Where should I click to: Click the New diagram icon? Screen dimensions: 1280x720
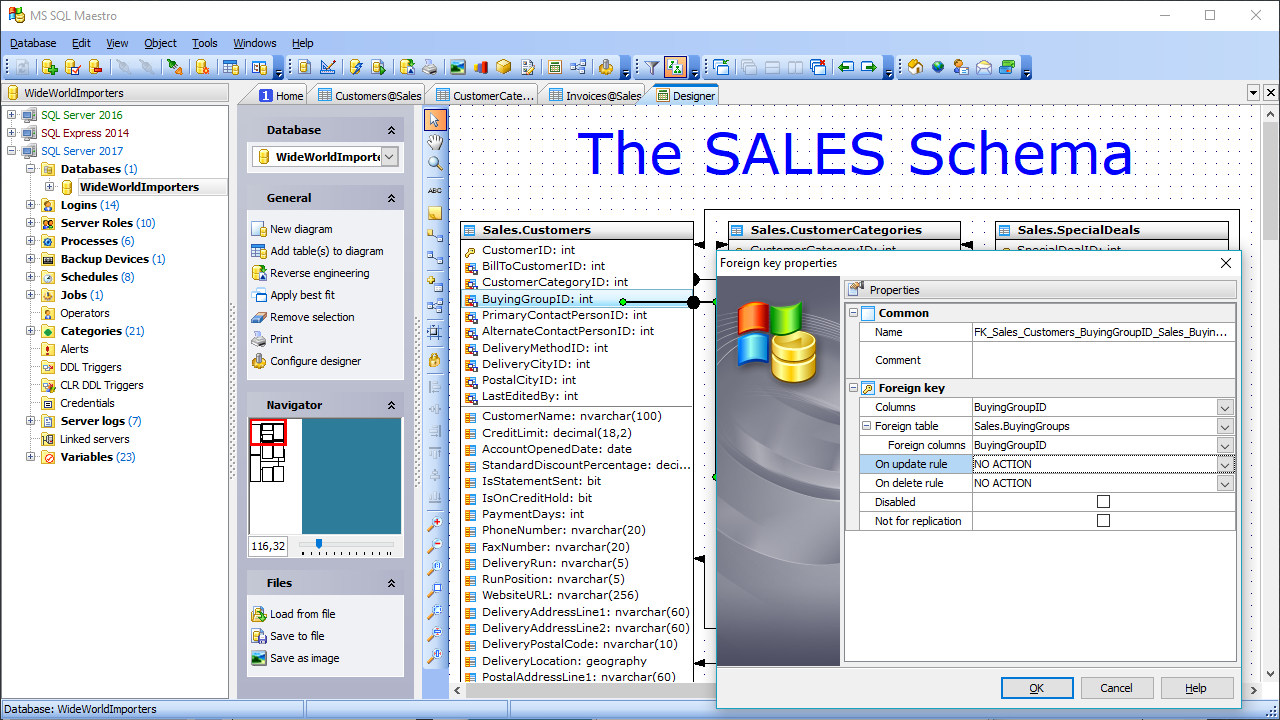(x=259, y=229)
